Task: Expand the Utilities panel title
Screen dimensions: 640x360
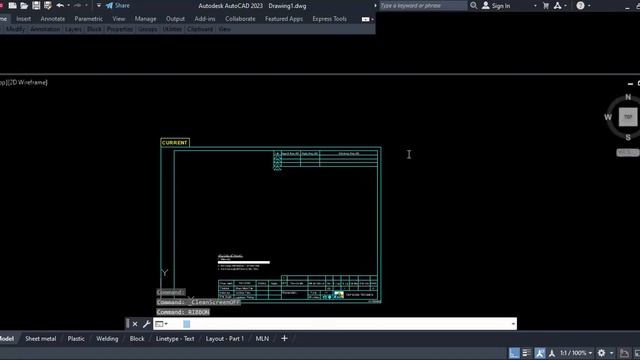Action: pyautogui.click(x=172, y=29)
